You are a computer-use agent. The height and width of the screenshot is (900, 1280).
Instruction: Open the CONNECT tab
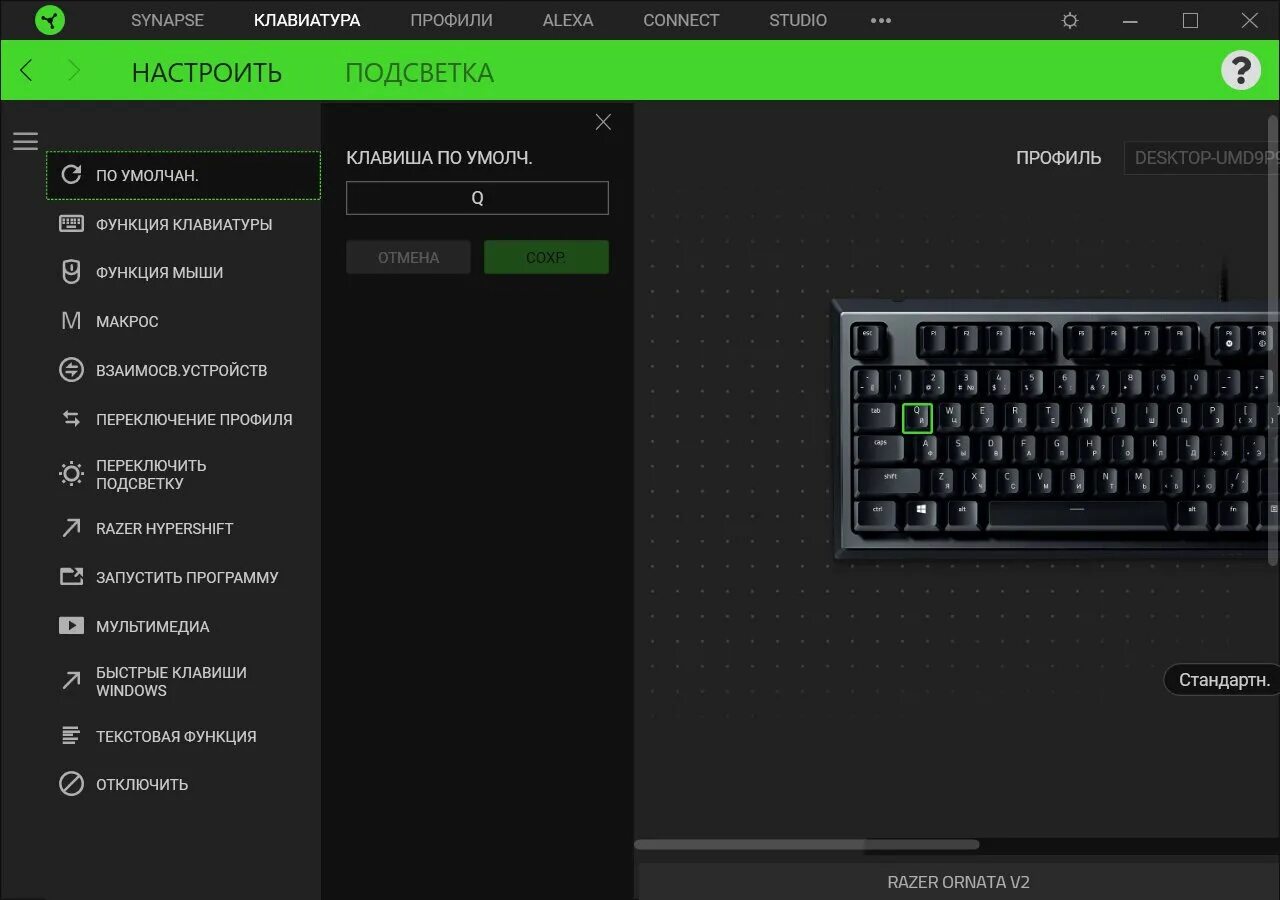click(681, 20)
